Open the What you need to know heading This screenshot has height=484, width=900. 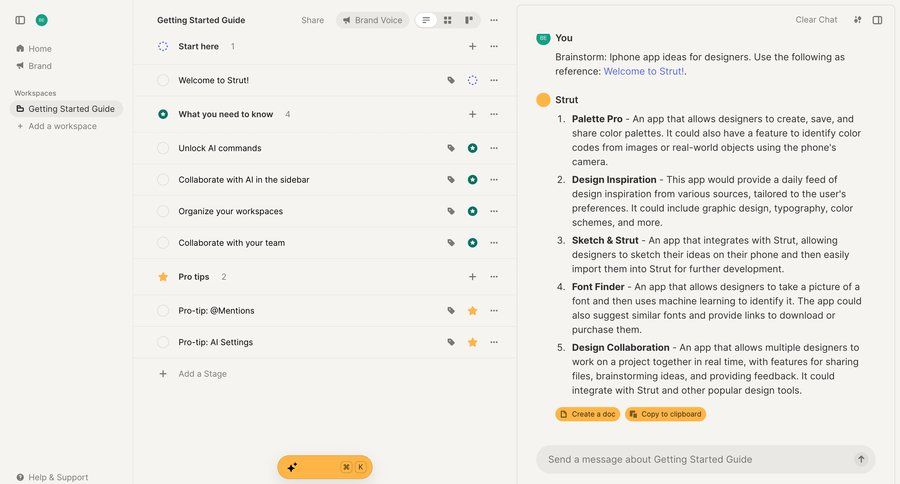coord(226,114)
